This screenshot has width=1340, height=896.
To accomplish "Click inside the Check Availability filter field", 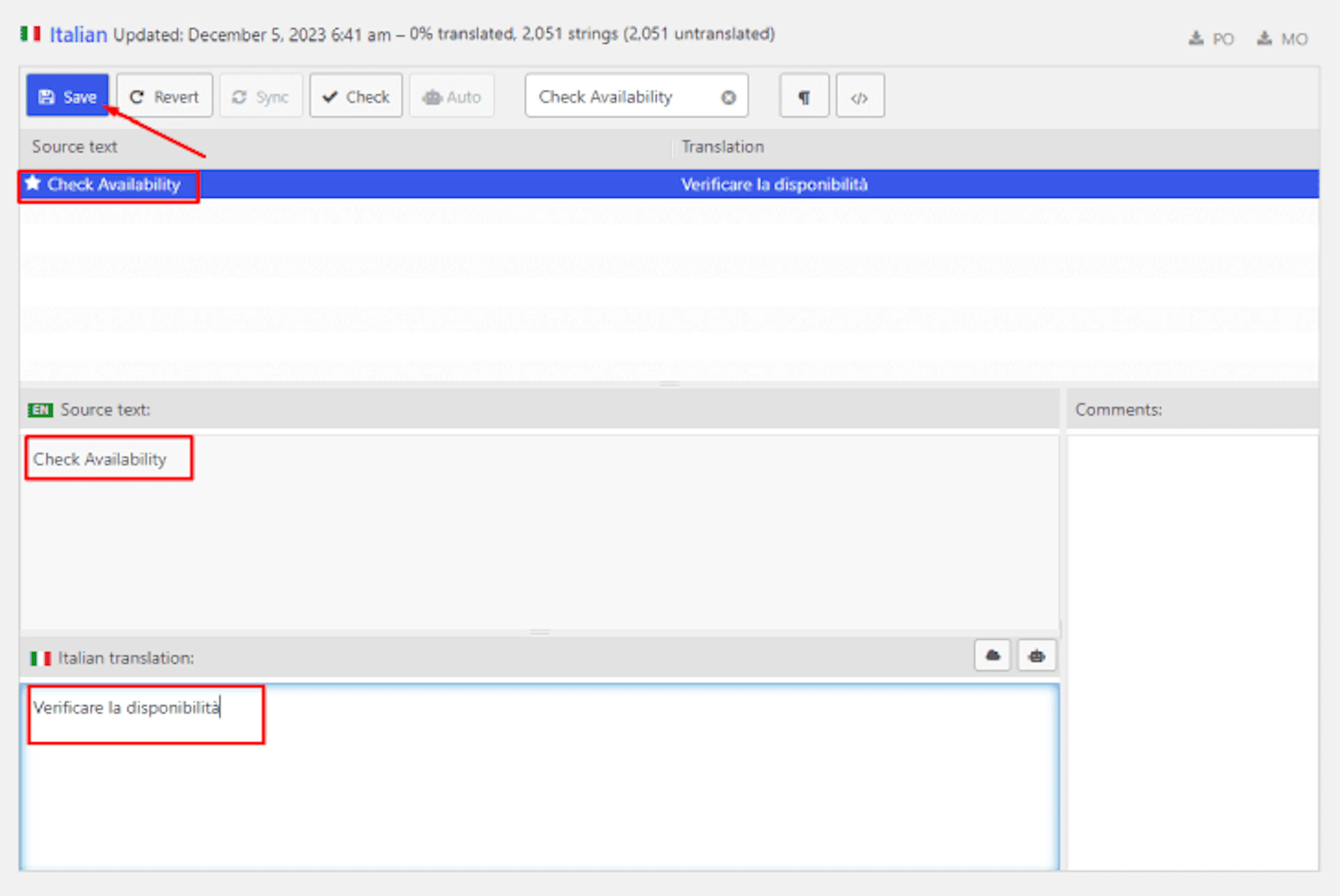I will pyautogui.click(x=623, y=96).
